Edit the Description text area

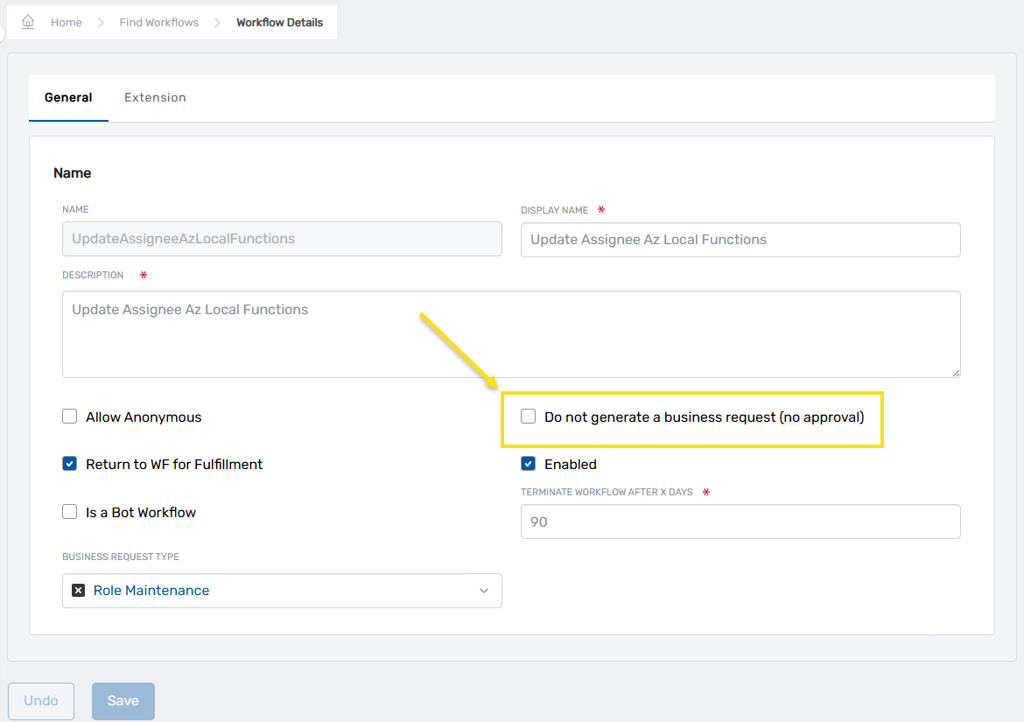tap(511, 334)
